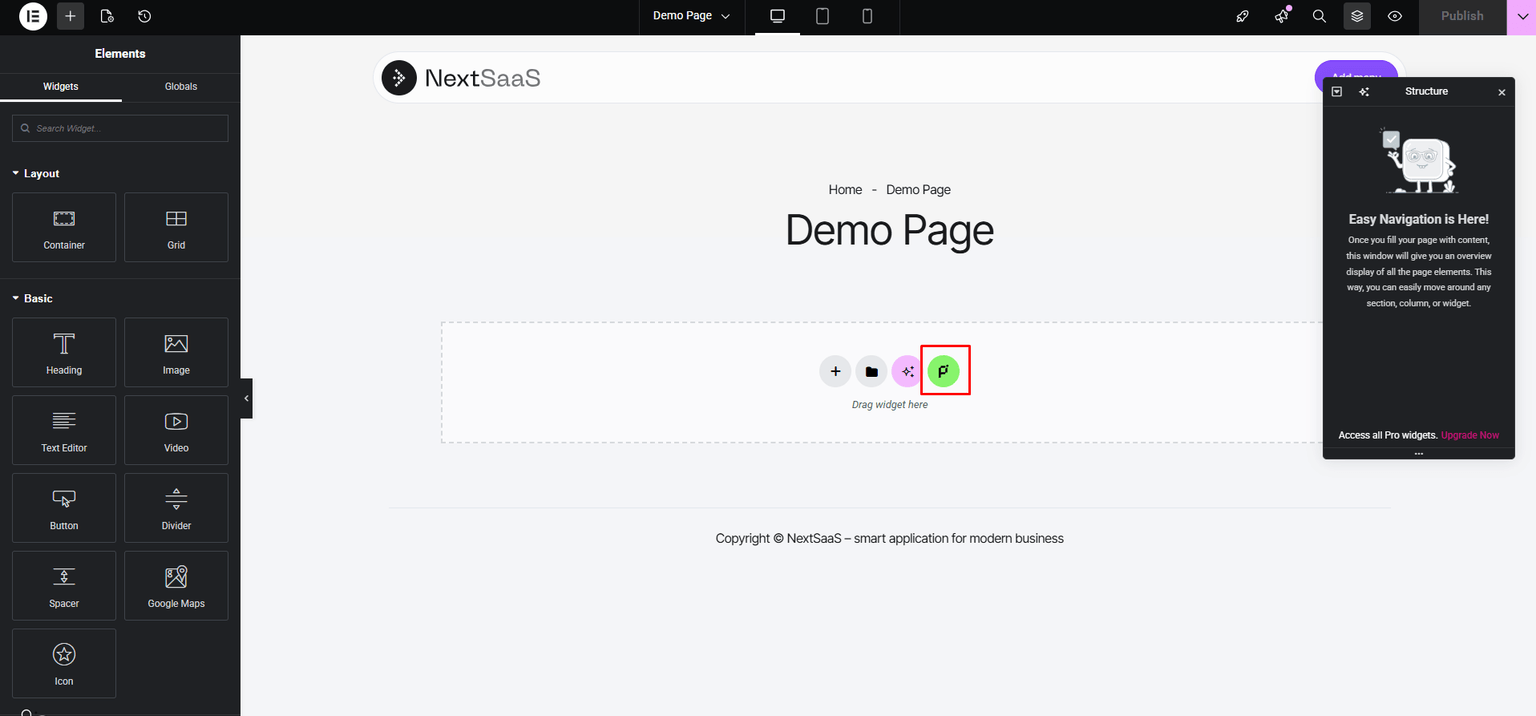Switch to tablet preview mode
The image size is (1536, 716).
pyautogui.click(x=822, y=16)
